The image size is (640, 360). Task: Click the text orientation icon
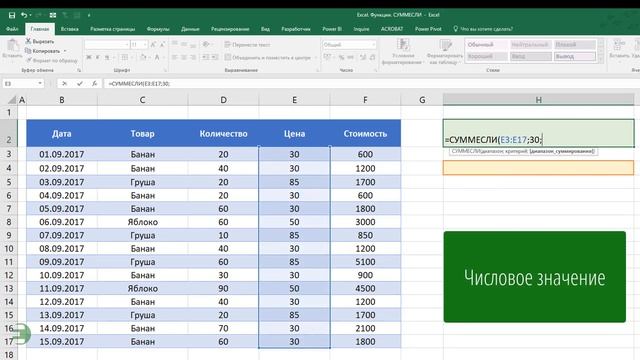[x=206, y=44]
